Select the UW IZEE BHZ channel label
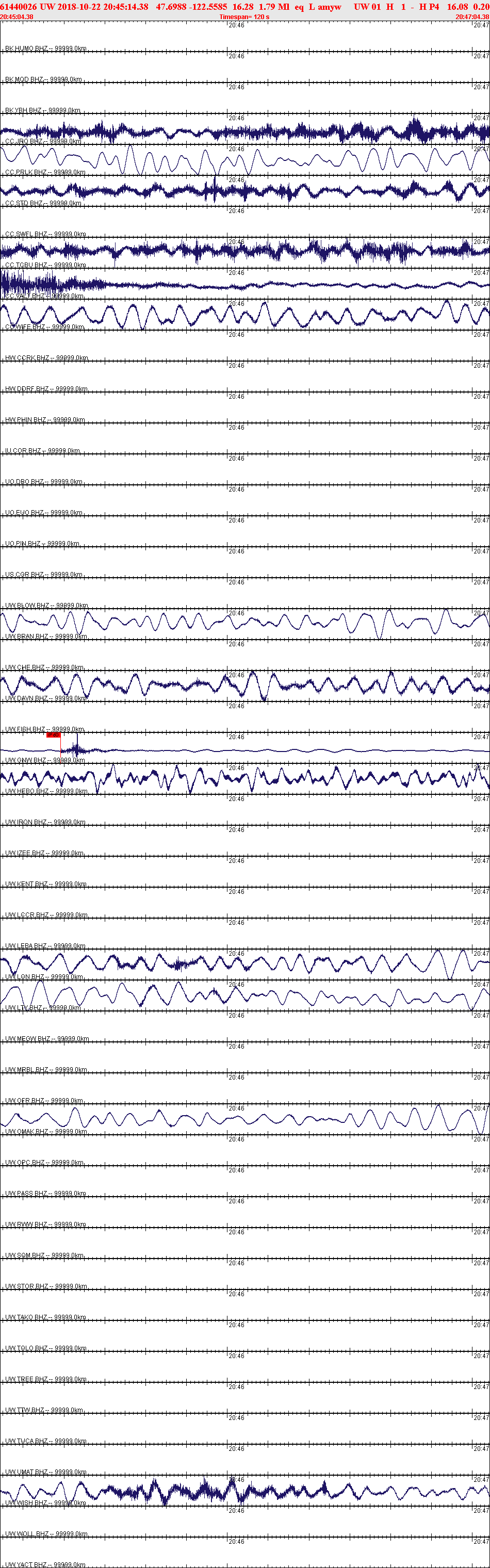490x1568 pixels. click(44, 853)
